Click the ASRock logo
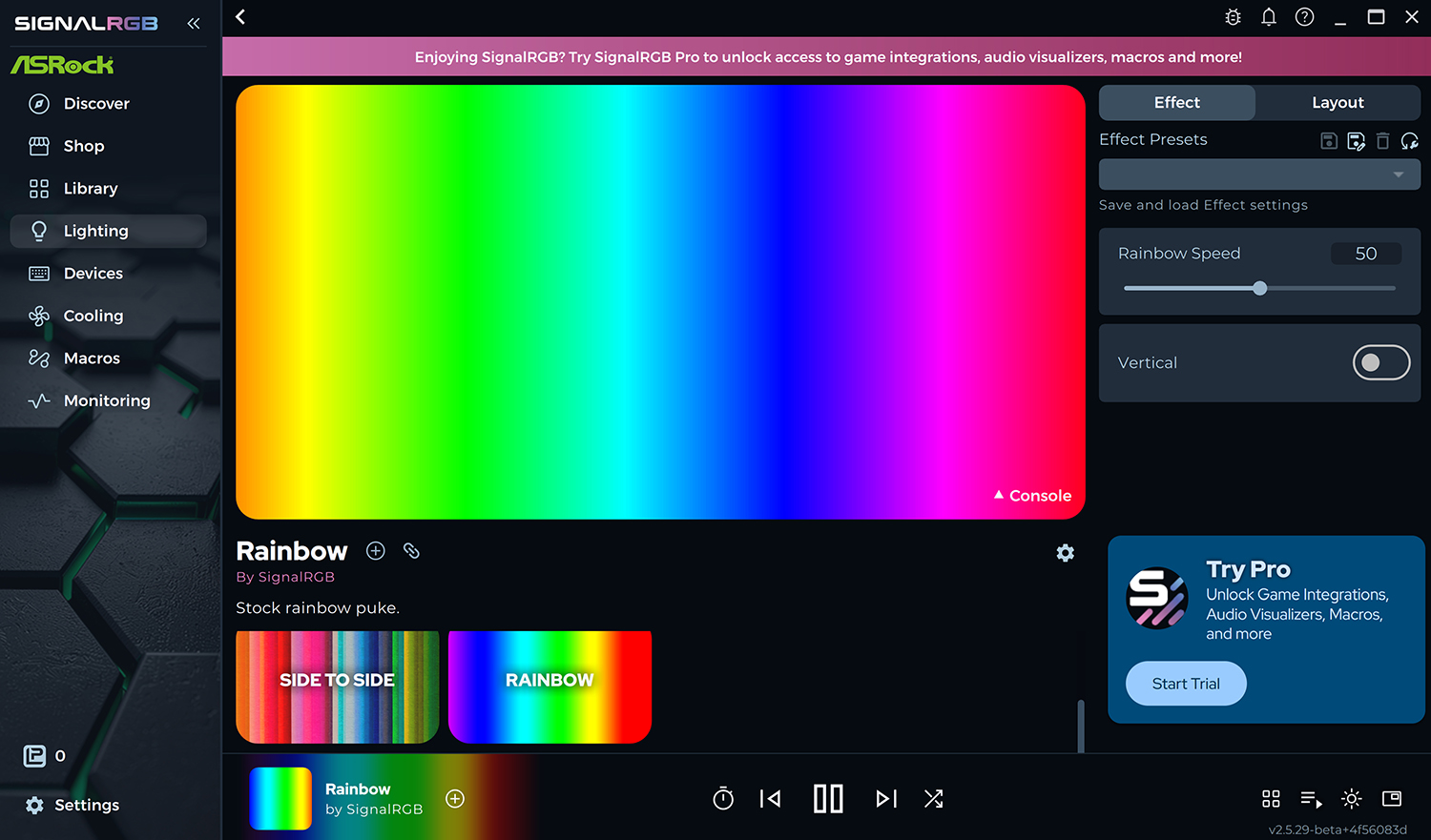1431x840 pixels. tap(62, 65)
